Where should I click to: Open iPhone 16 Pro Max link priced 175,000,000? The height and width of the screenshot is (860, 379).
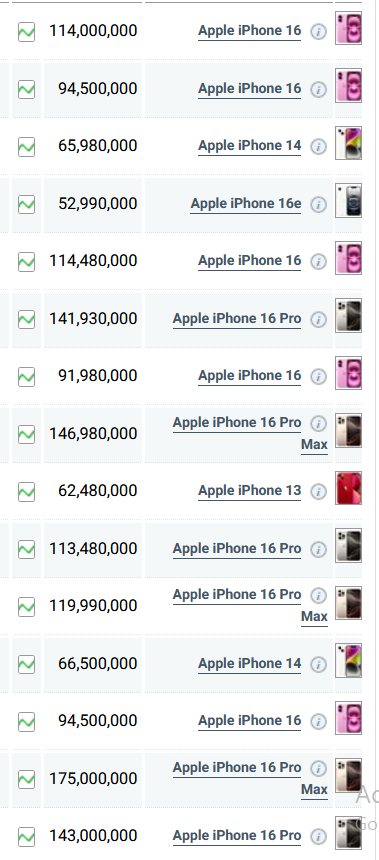(x=250, y=778)
